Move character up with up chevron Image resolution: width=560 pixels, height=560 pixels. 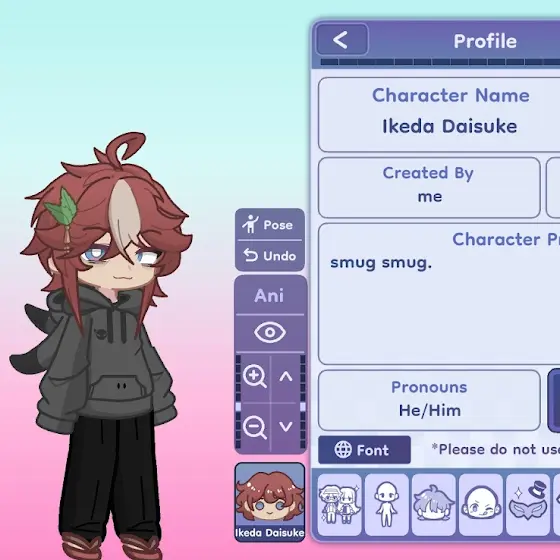[286, 376]
